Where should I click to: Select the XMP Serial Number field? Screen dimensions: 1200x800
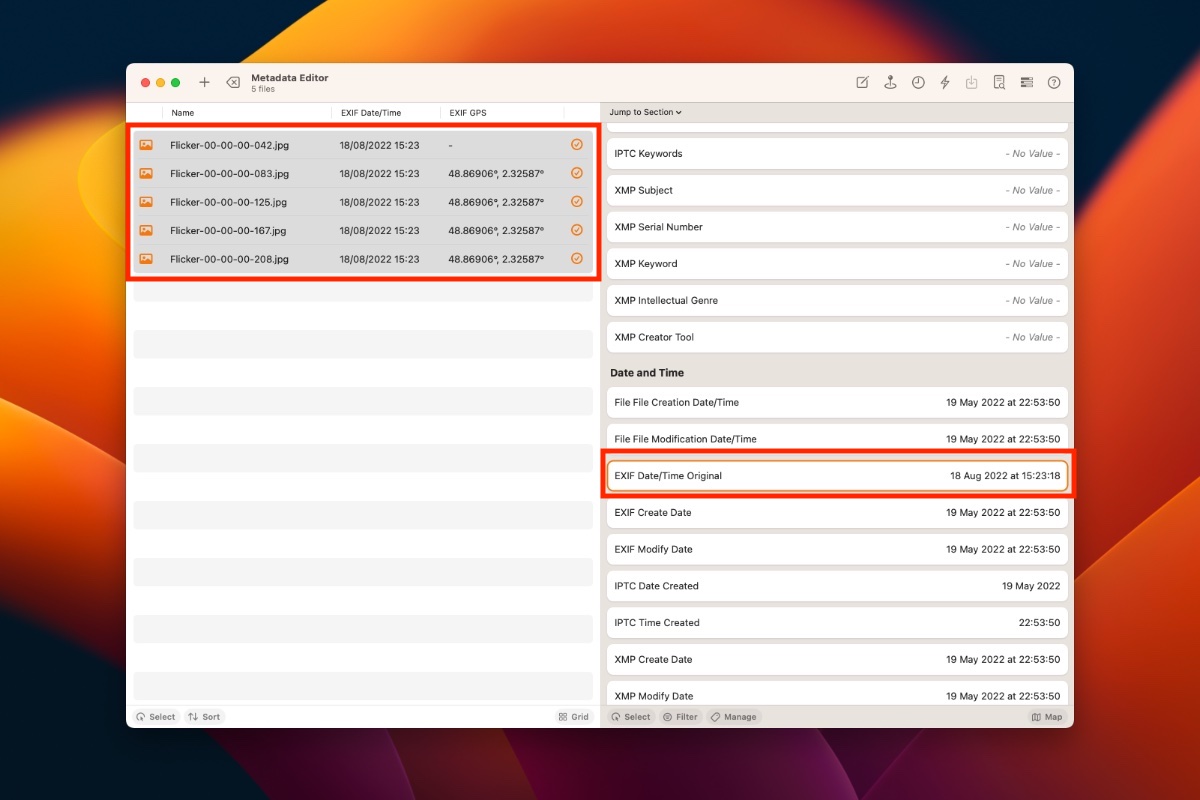837,227
